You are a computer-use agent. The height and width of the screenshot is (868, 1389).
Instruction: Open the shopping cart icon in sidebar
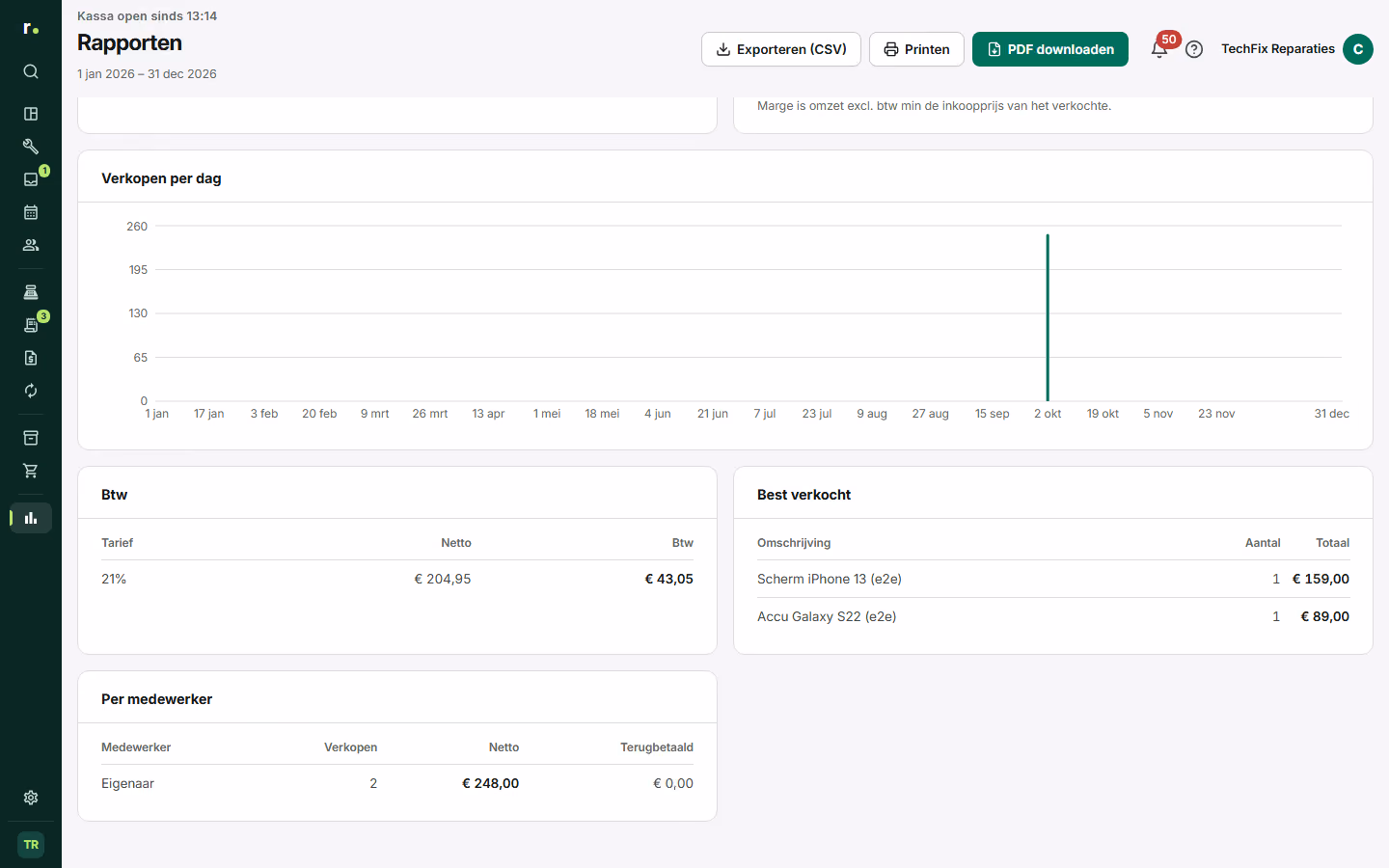(31, 471)
